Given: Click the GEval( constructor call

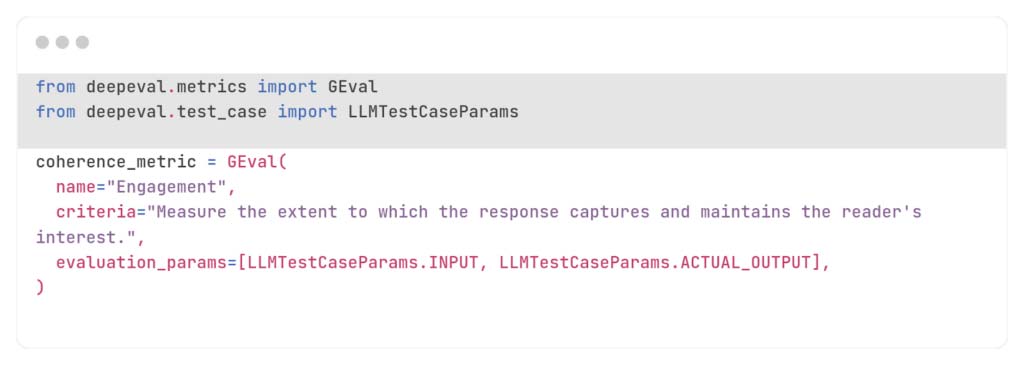Looking at the screenshot, I should (x=257, y=162).
